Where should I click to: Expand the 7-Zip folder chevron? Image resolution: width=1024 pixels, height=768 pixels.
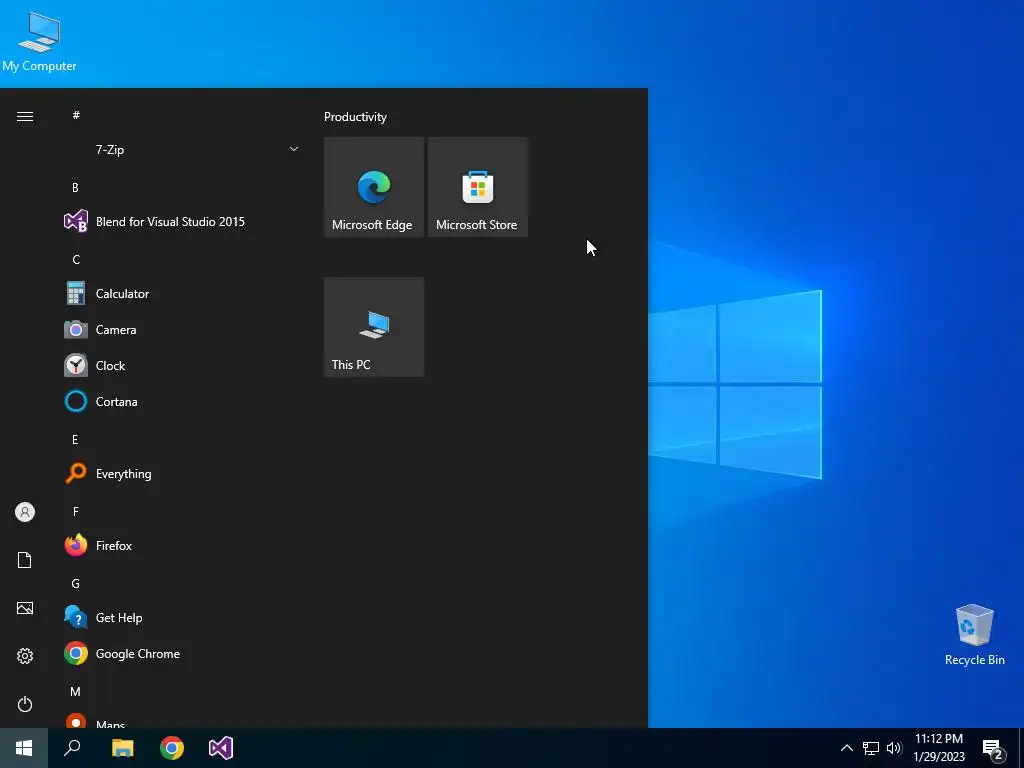[294, 150]
